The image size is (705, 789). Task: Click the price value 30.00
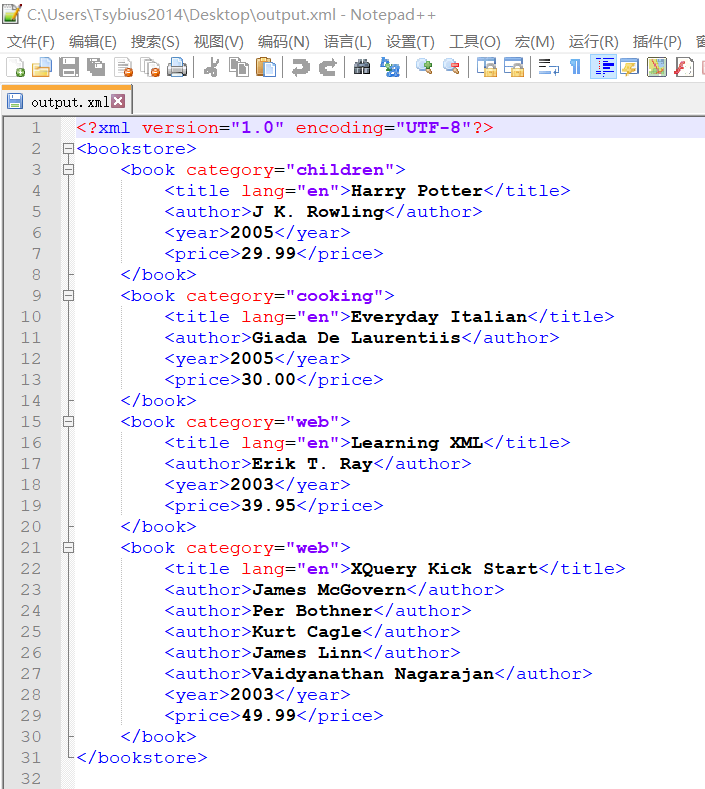(x=268, y=379)
